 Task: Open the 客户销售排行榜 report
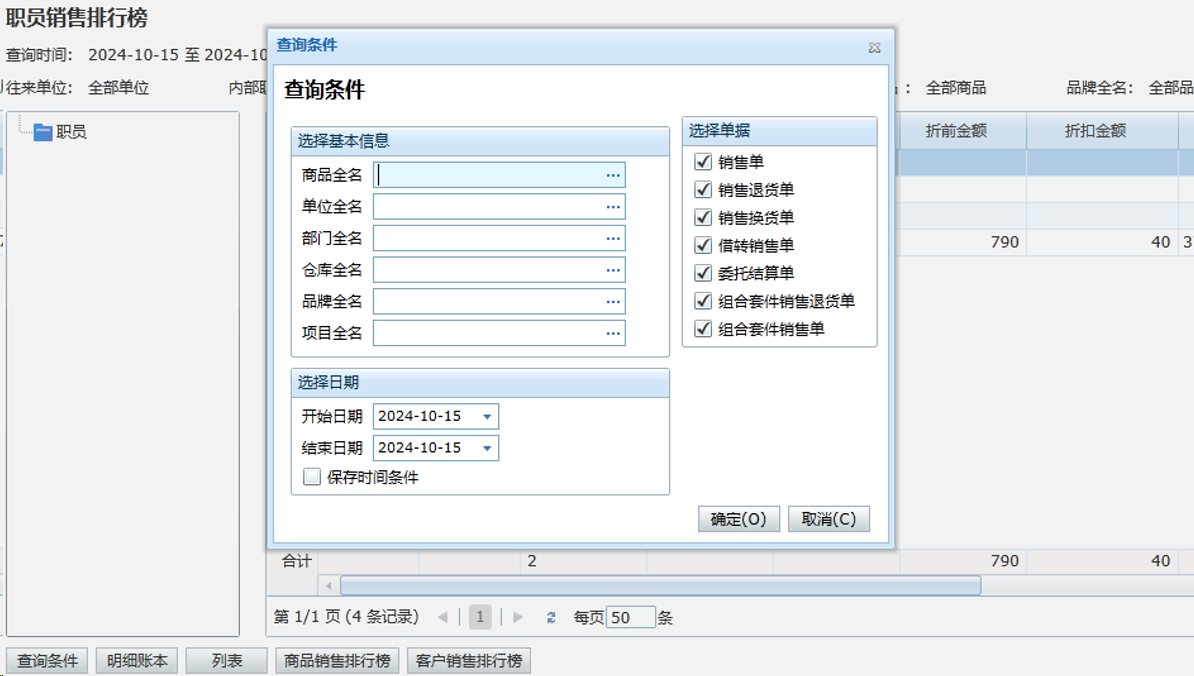click(x=469, y=661)
